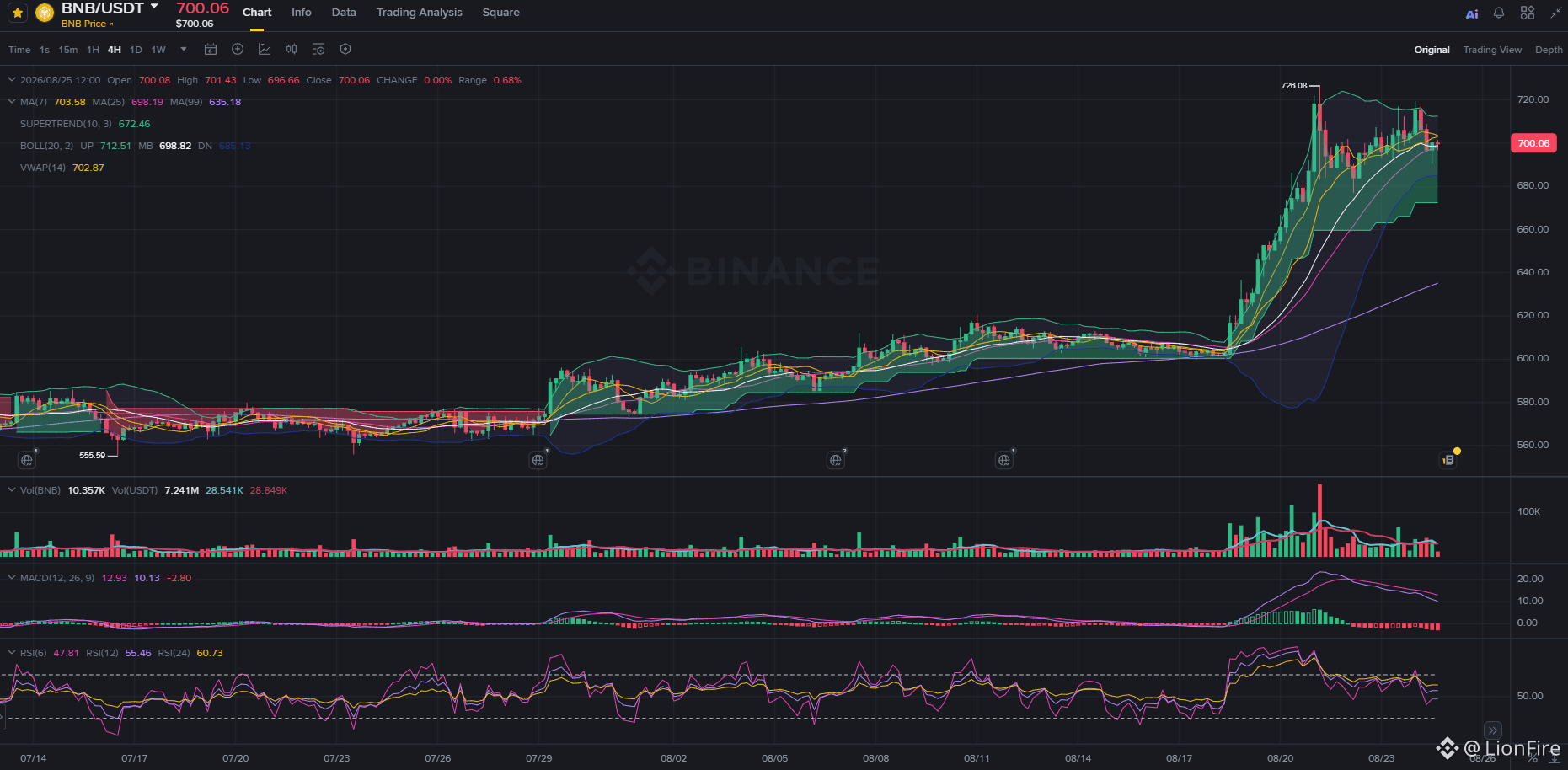The image size is (1568, 770).
Task: Click the add-indicator plus circle icon
Action: (238, 50)
